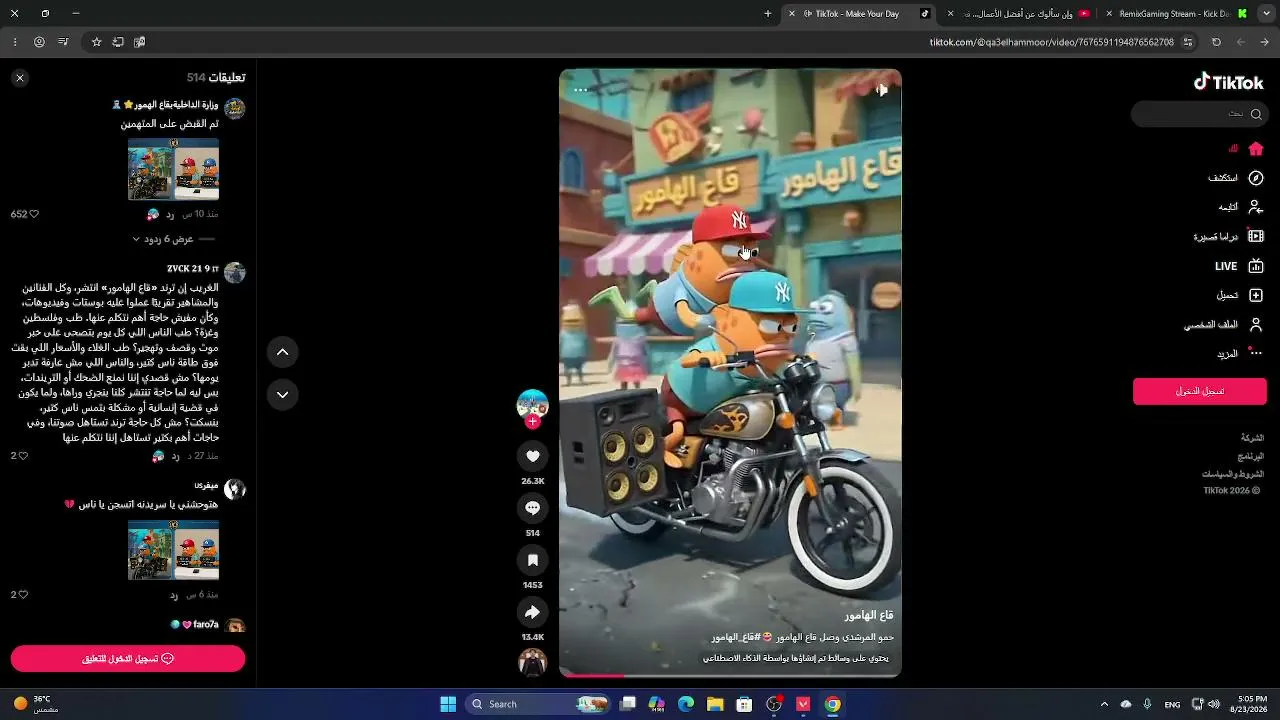This screenshot has height=720, width=1280.
Task: Save the video with the bookmark icon
Action: coord(532,560)
